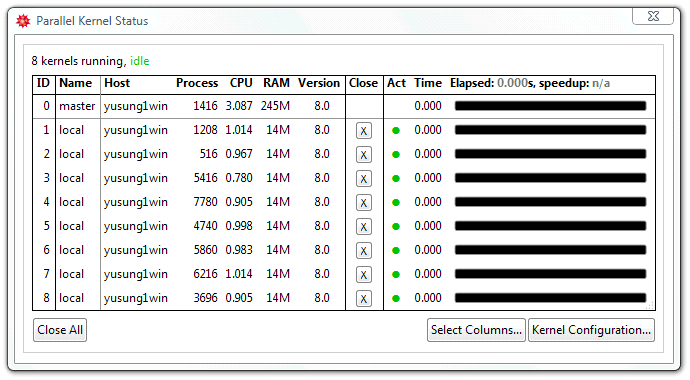Close kernel 4 using the X icon
Screen dimensions: 690x380
tap(363, 203)
